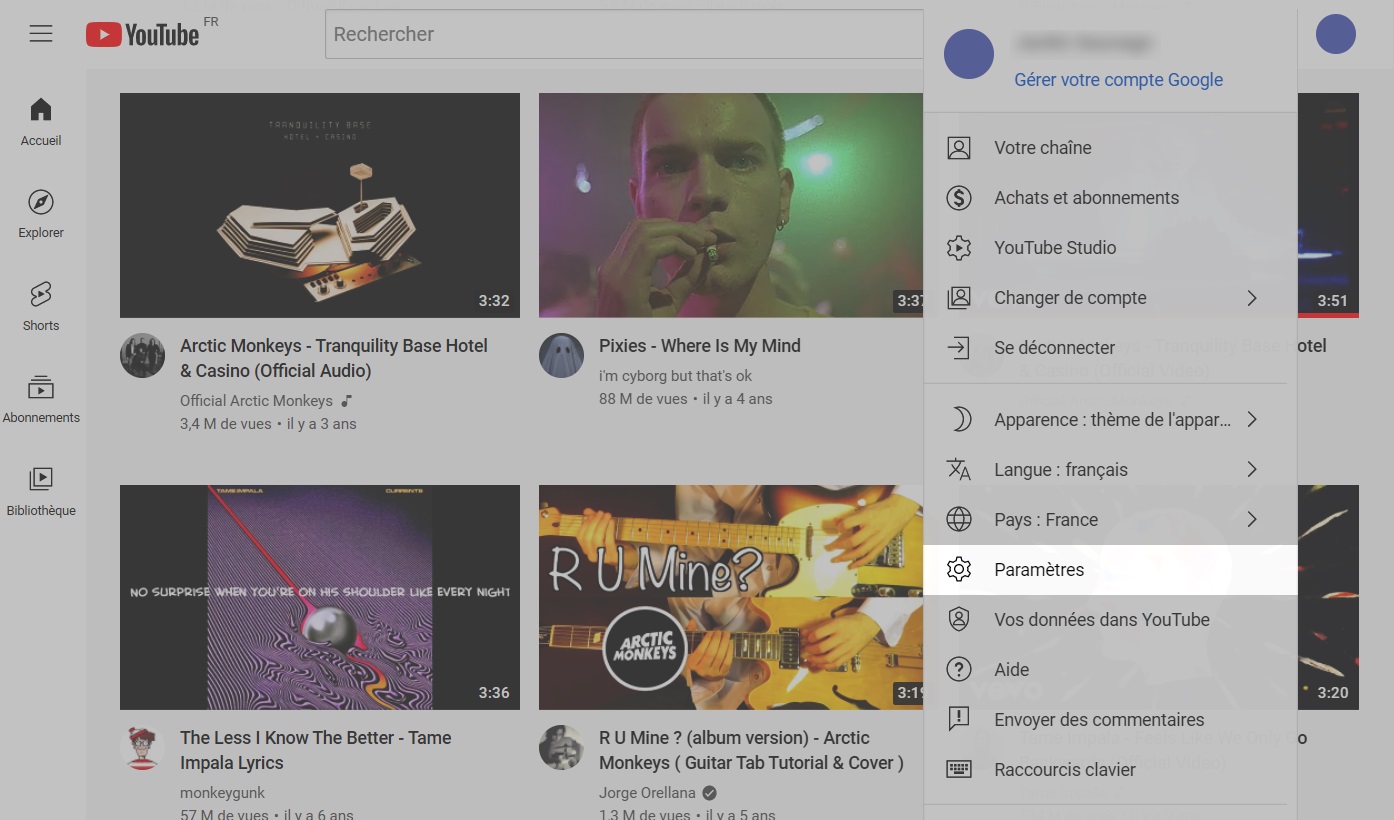Screen dimensions: 1394x820
Task: Open the Bibliothèque library icon
Action: coord(40,478)
